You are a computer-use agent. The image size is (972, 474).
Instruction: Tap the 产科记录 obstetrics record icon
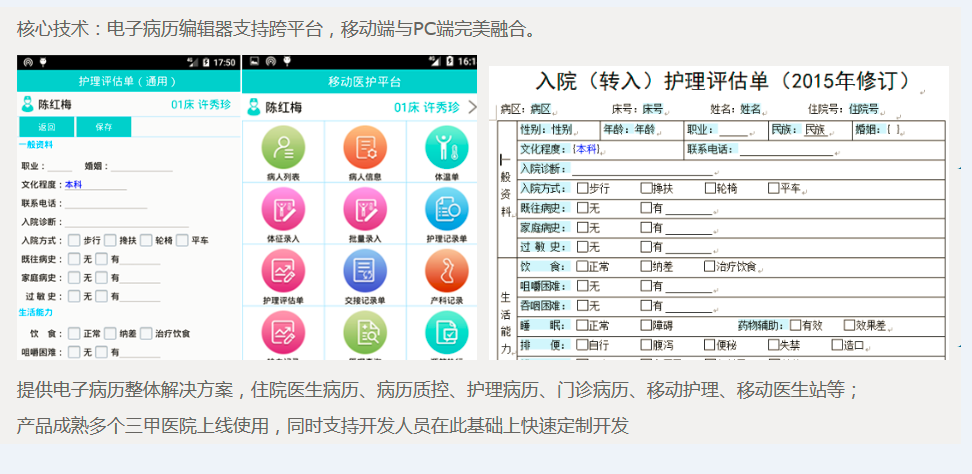click(x=446, y=270)
